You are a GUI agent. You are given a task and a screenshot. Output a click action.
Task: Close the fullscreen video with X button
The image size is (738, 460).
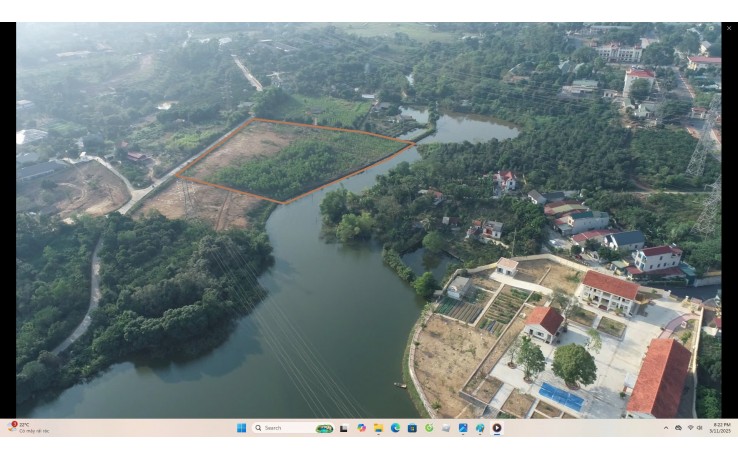click(728, 28)
